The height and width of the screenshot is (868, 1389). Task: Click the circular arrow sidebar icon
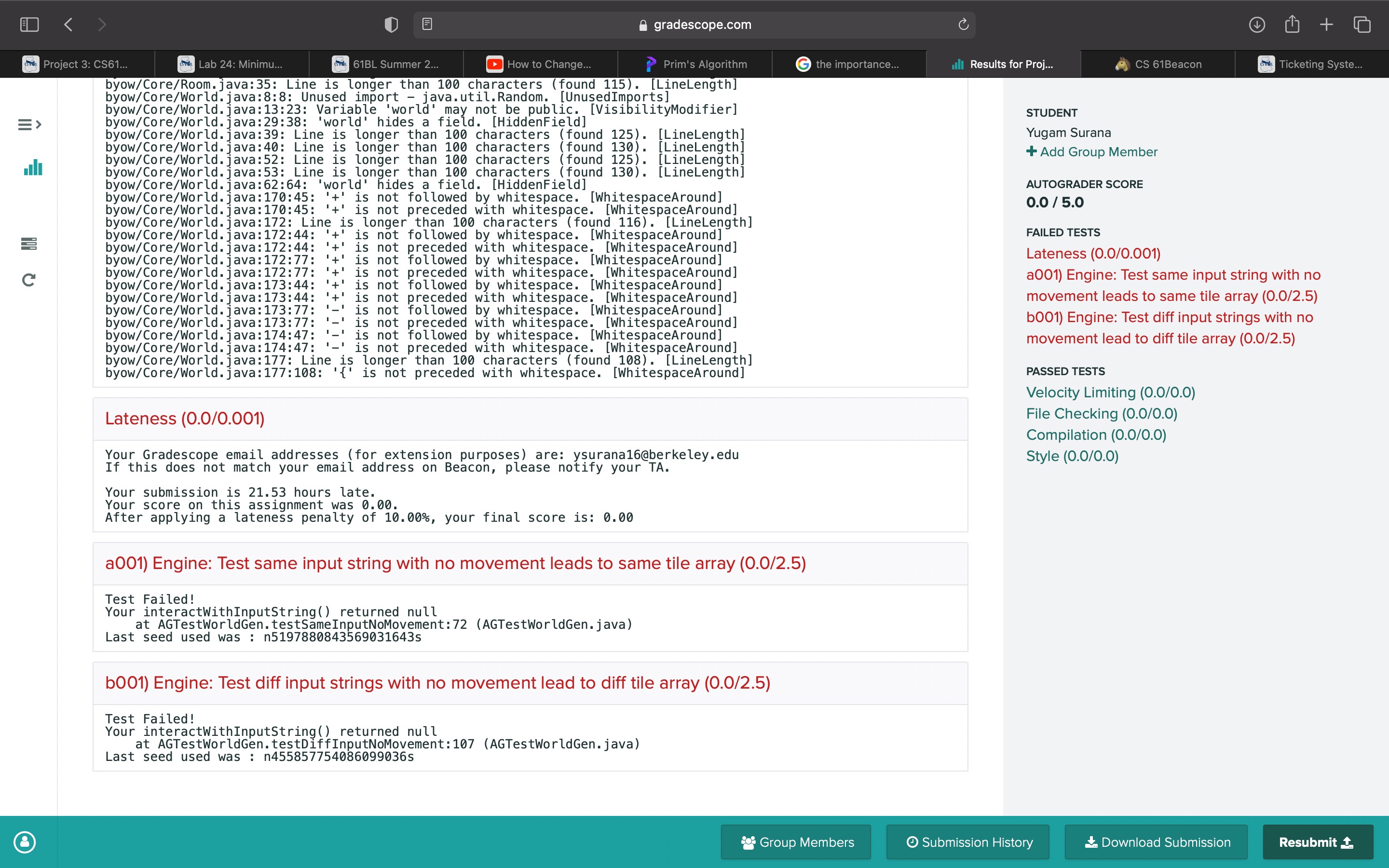[29, 280]
